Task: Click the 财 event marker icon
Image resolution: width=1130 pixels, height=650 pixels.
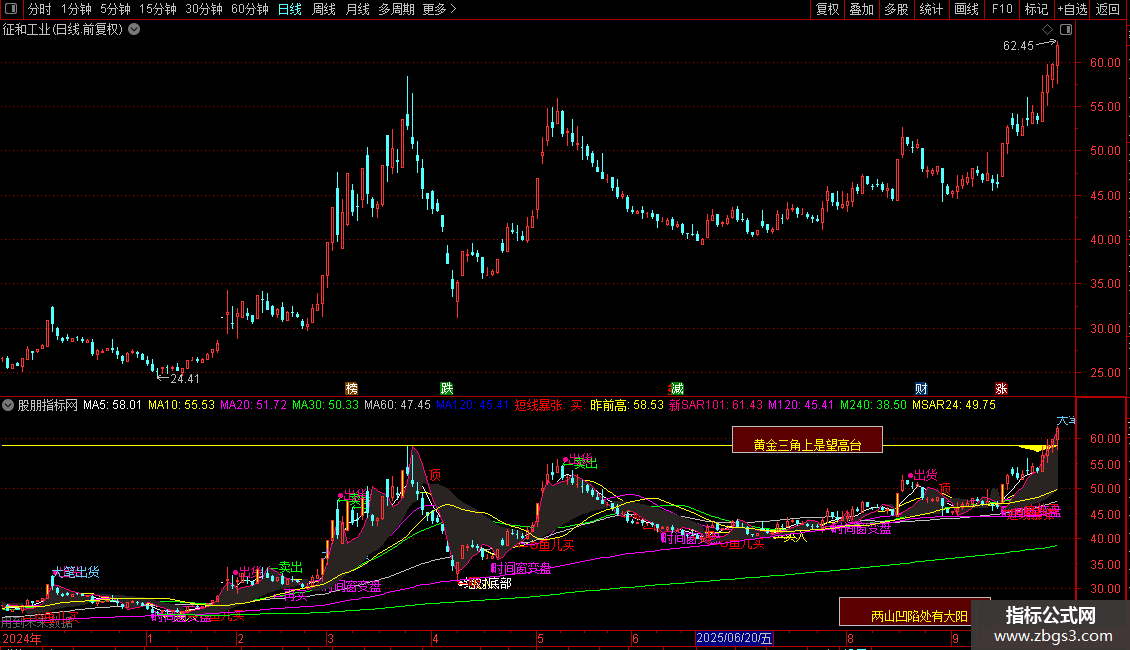Action: click(x=921, y=388)
